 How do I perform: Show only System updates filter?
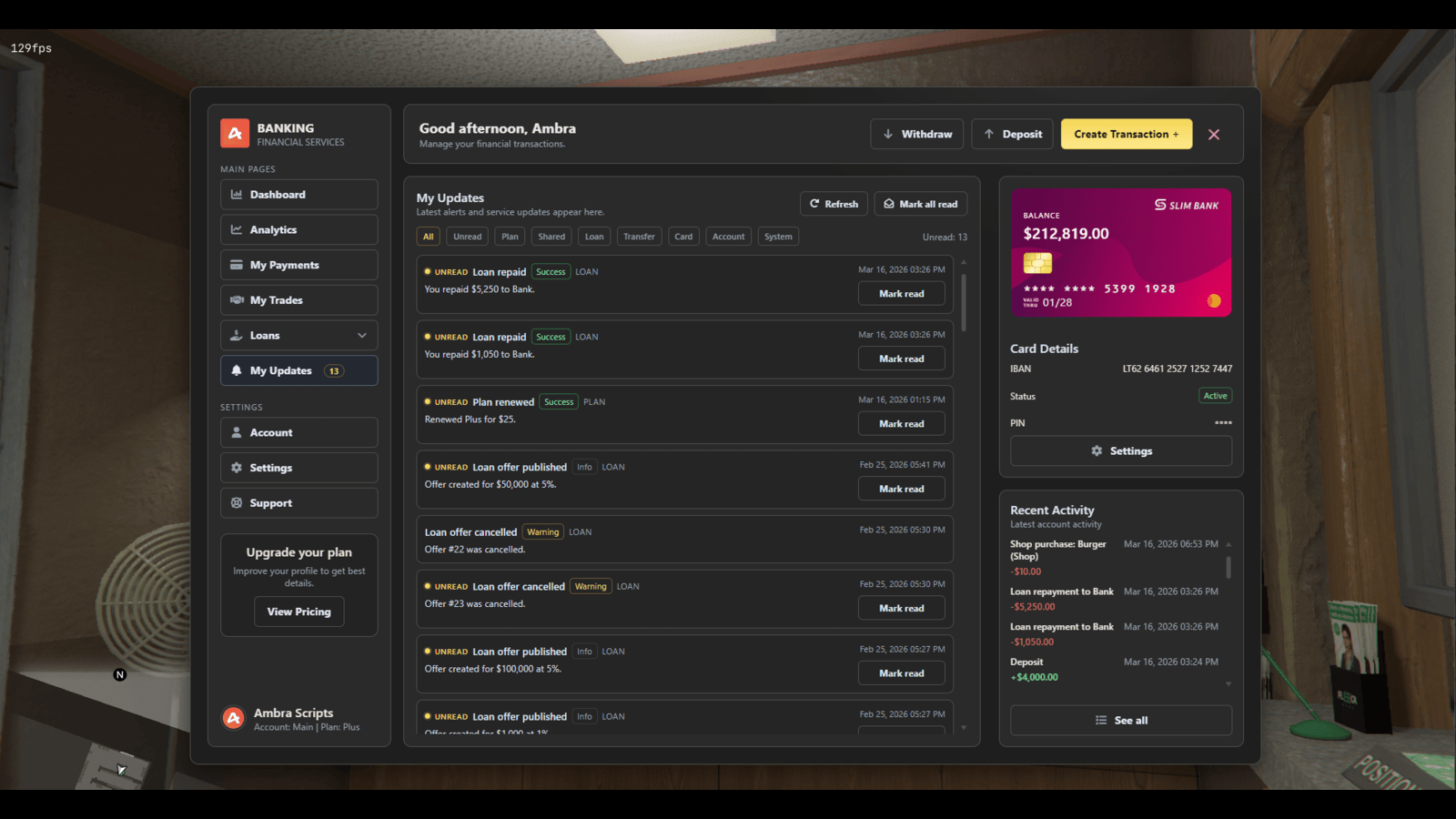pyautogui.click(x=778, y=237)
